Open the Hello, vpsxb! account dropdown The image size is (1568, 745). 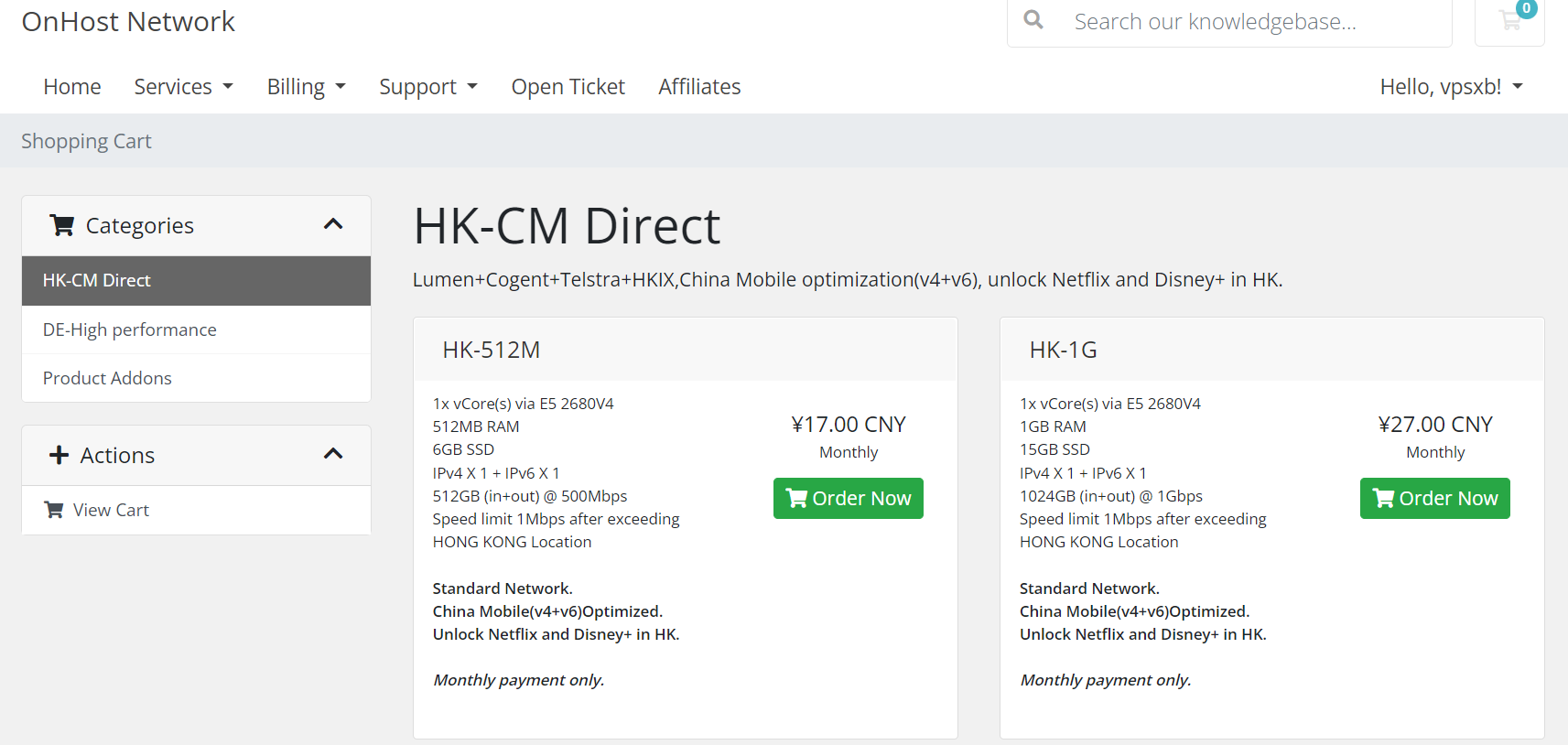[1451, 87]
